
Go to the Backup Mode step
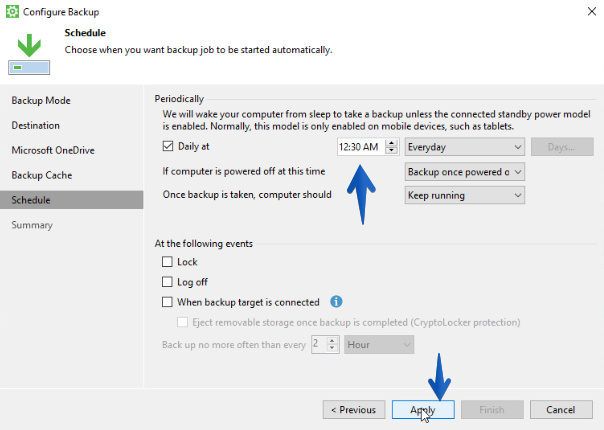point(41,101)
